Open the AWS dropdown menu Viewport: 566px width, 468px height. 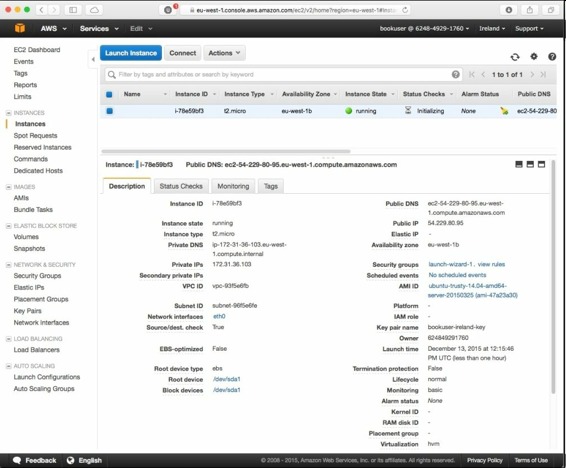[x=53, y=29]
